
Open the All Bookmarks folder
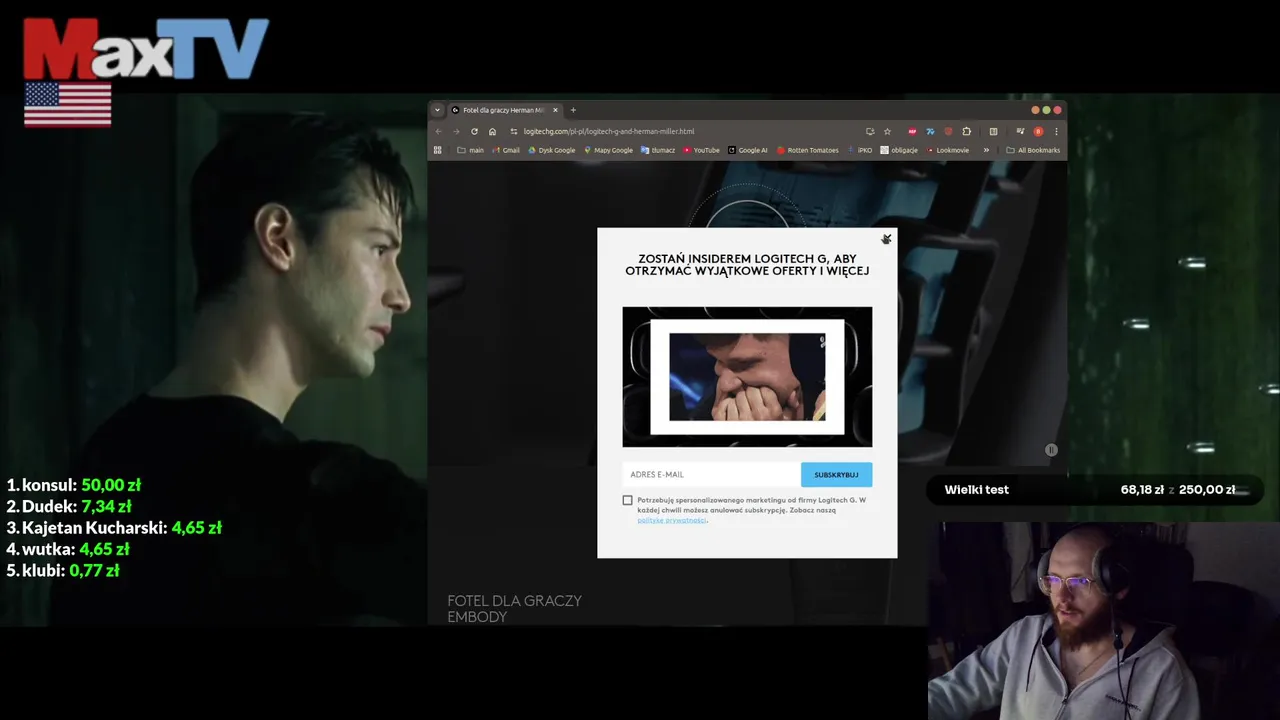[x=1033, y=150]
